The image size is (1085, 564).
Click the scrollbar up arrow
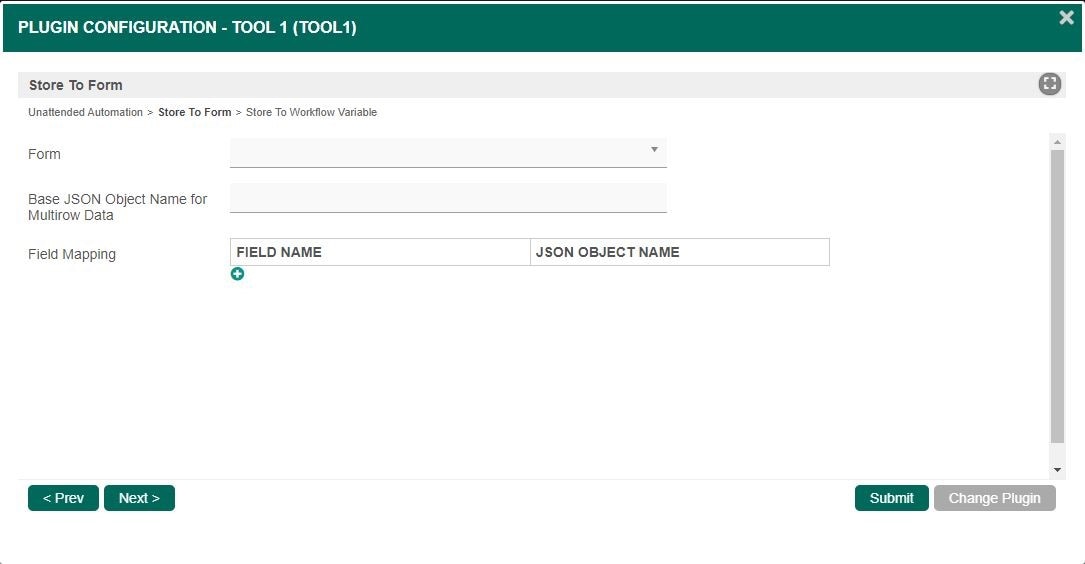tap(1057, 142)
